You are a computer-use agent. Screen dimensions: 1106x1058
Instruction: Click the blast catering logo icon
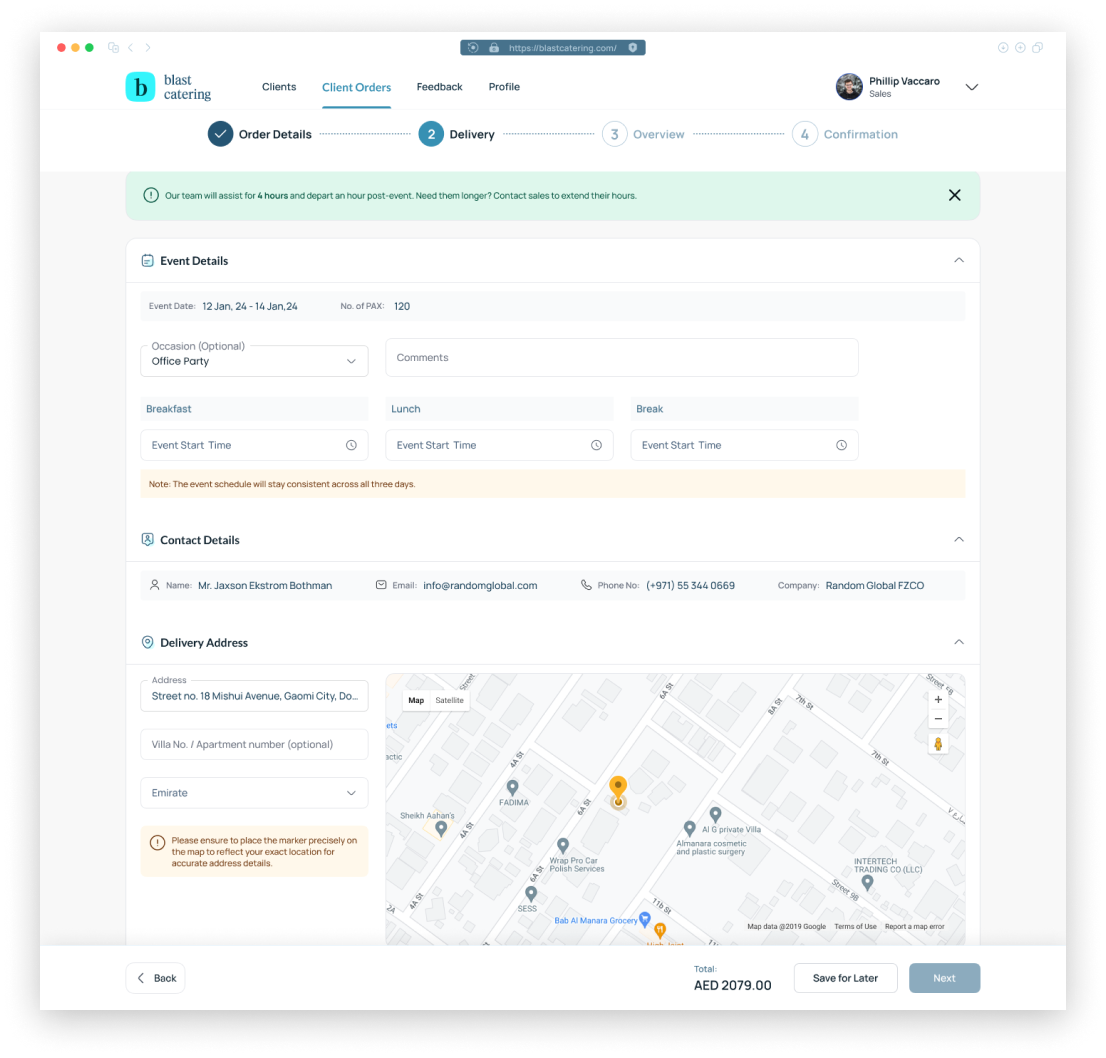pos(140,87)
